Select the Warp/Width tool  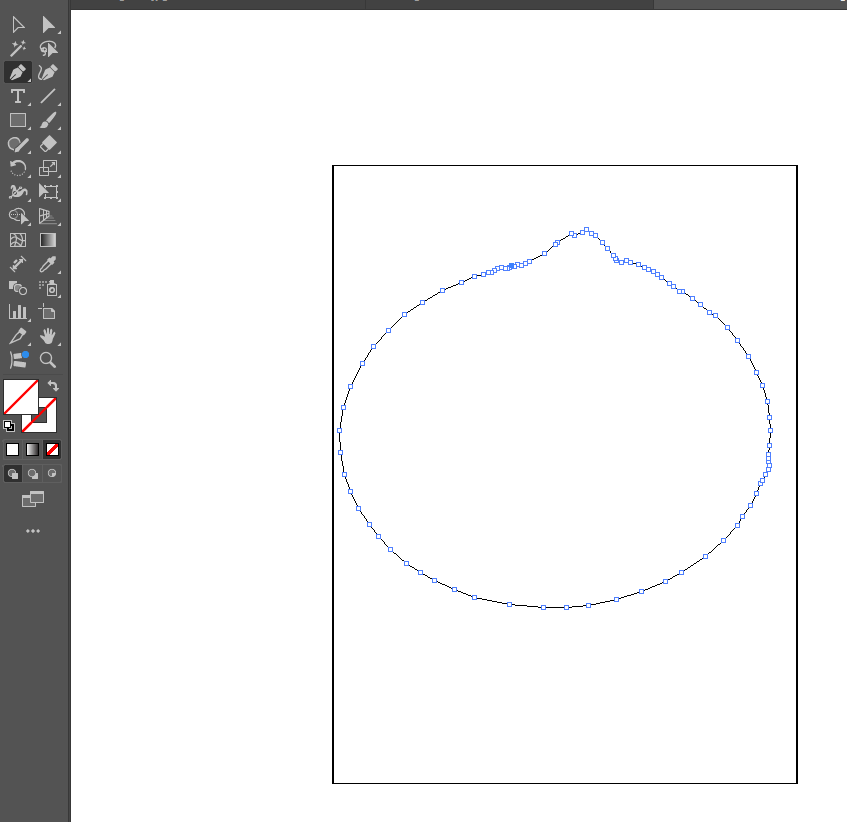point(18,192)
